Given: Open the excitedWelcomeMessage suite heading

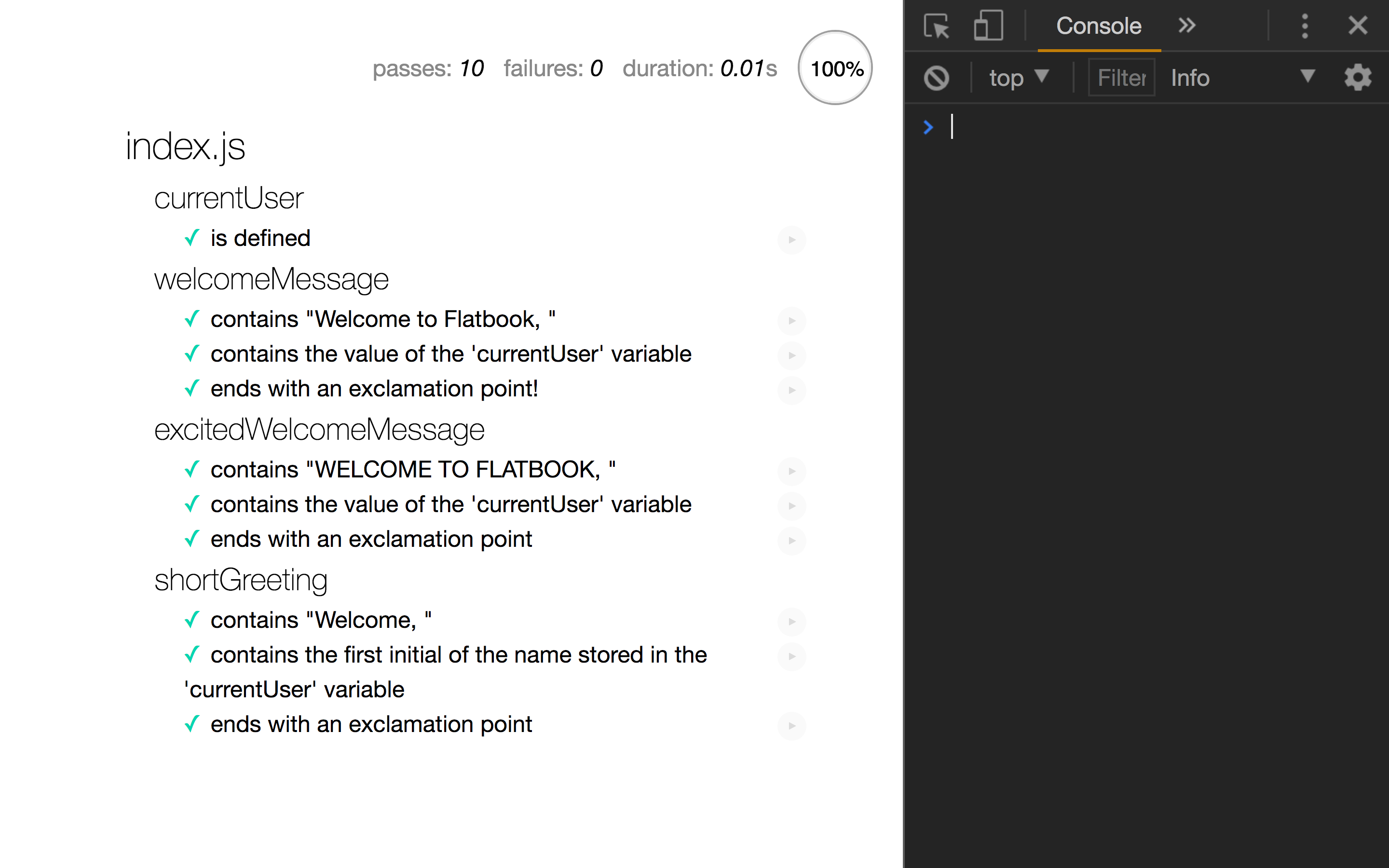Looking at the screenshot, I should [319, 430].
